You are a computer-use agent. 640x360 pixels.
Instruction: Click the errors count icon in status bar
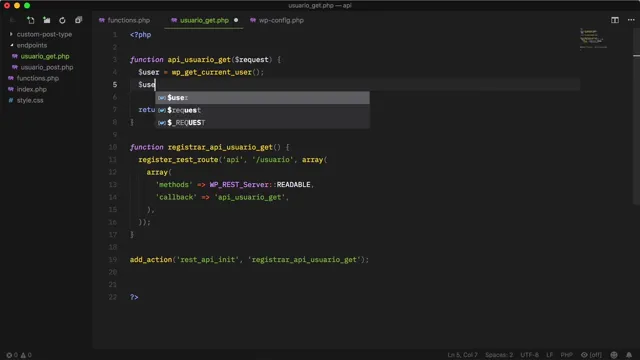[x=9, y=355]
